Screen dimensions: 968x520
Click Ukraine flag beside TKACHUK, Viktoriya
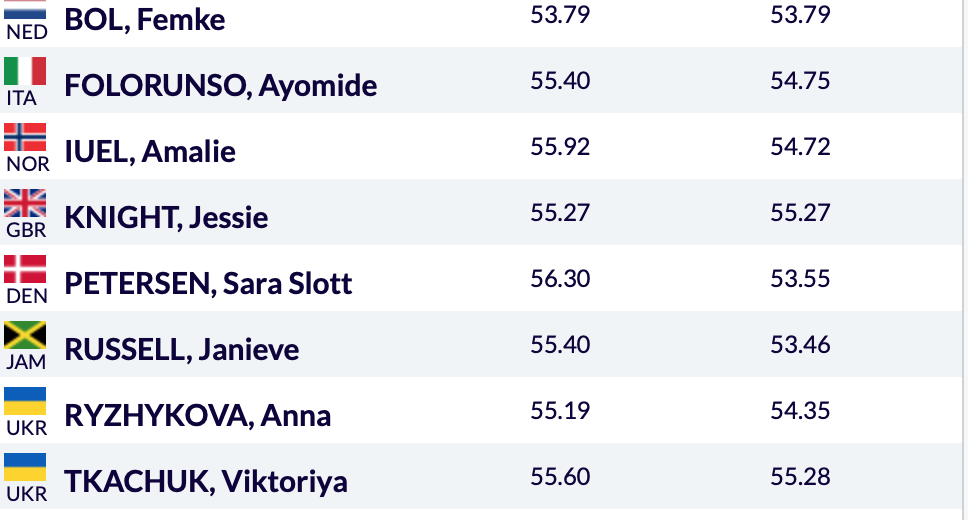(x=25, y=468)
